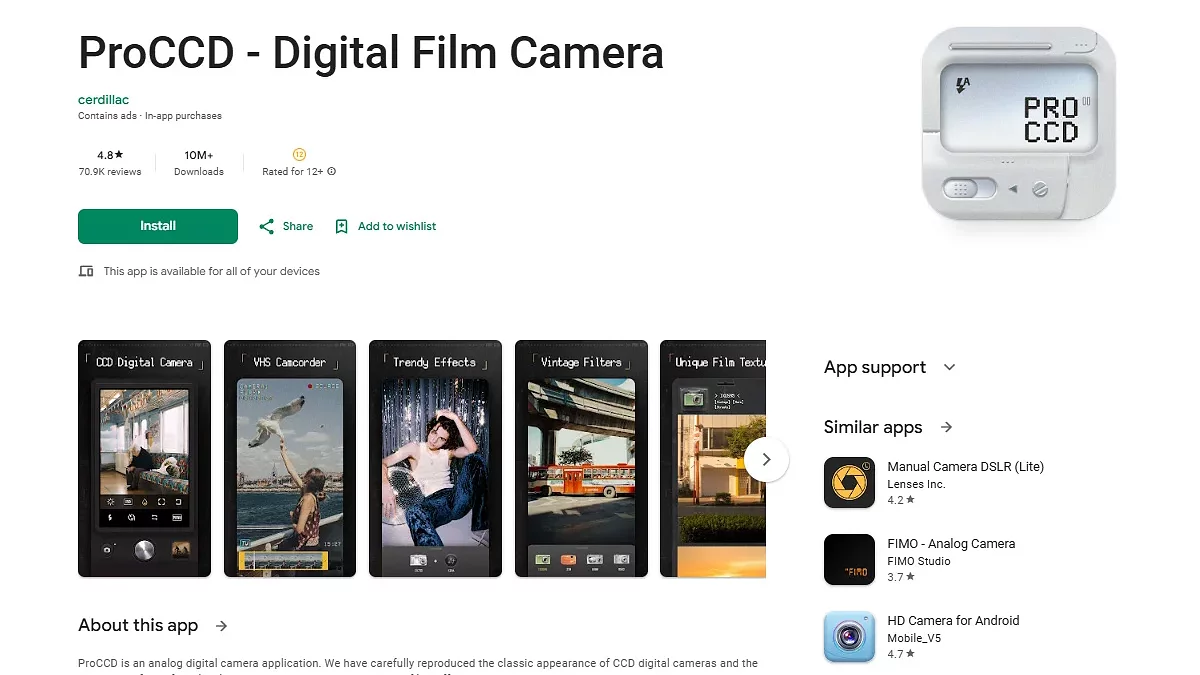Click the green Install button

[158, 226]
